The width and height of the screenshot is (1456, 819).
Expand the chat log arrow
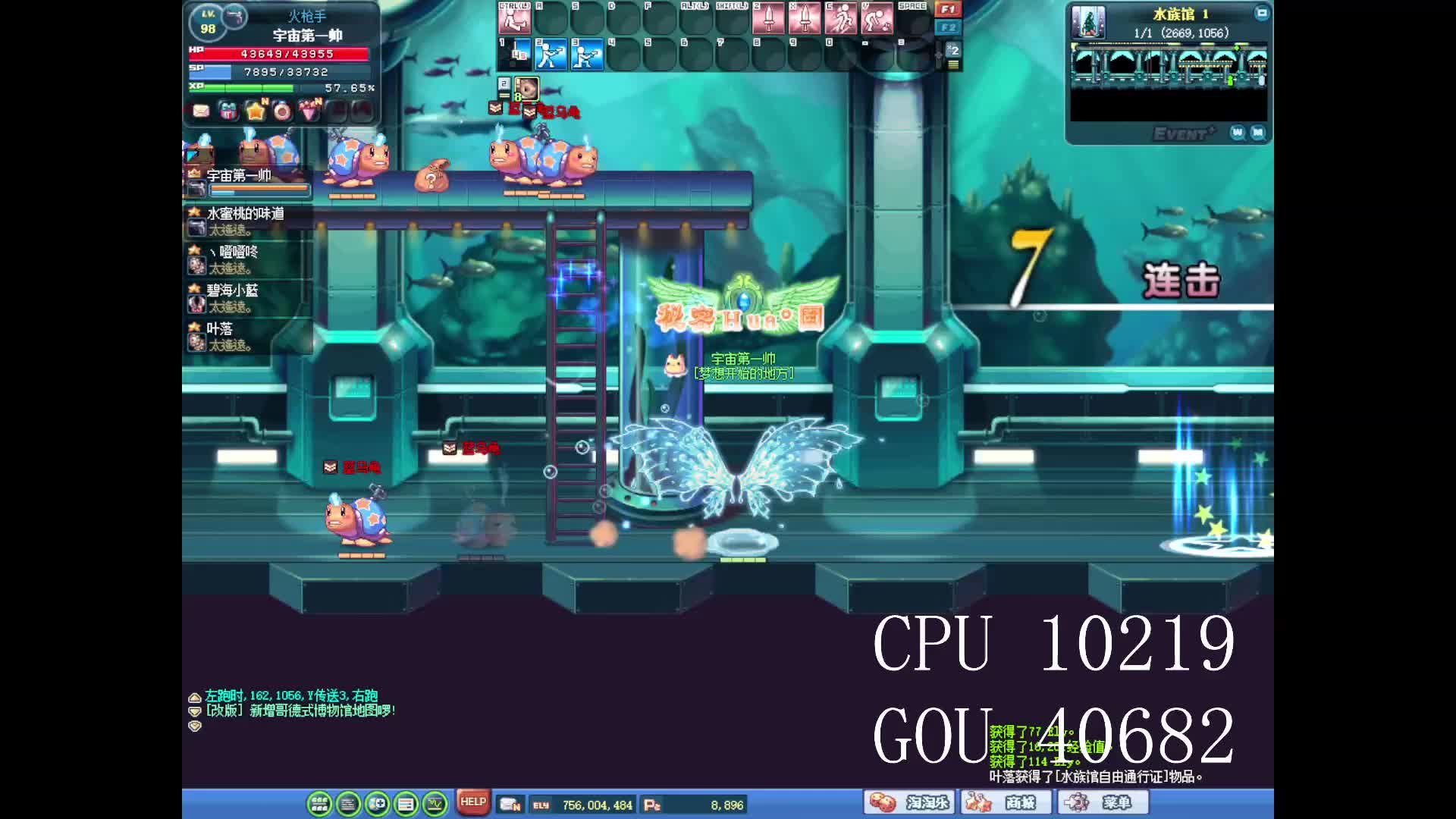pyautogui.click(x=195, y=697)
